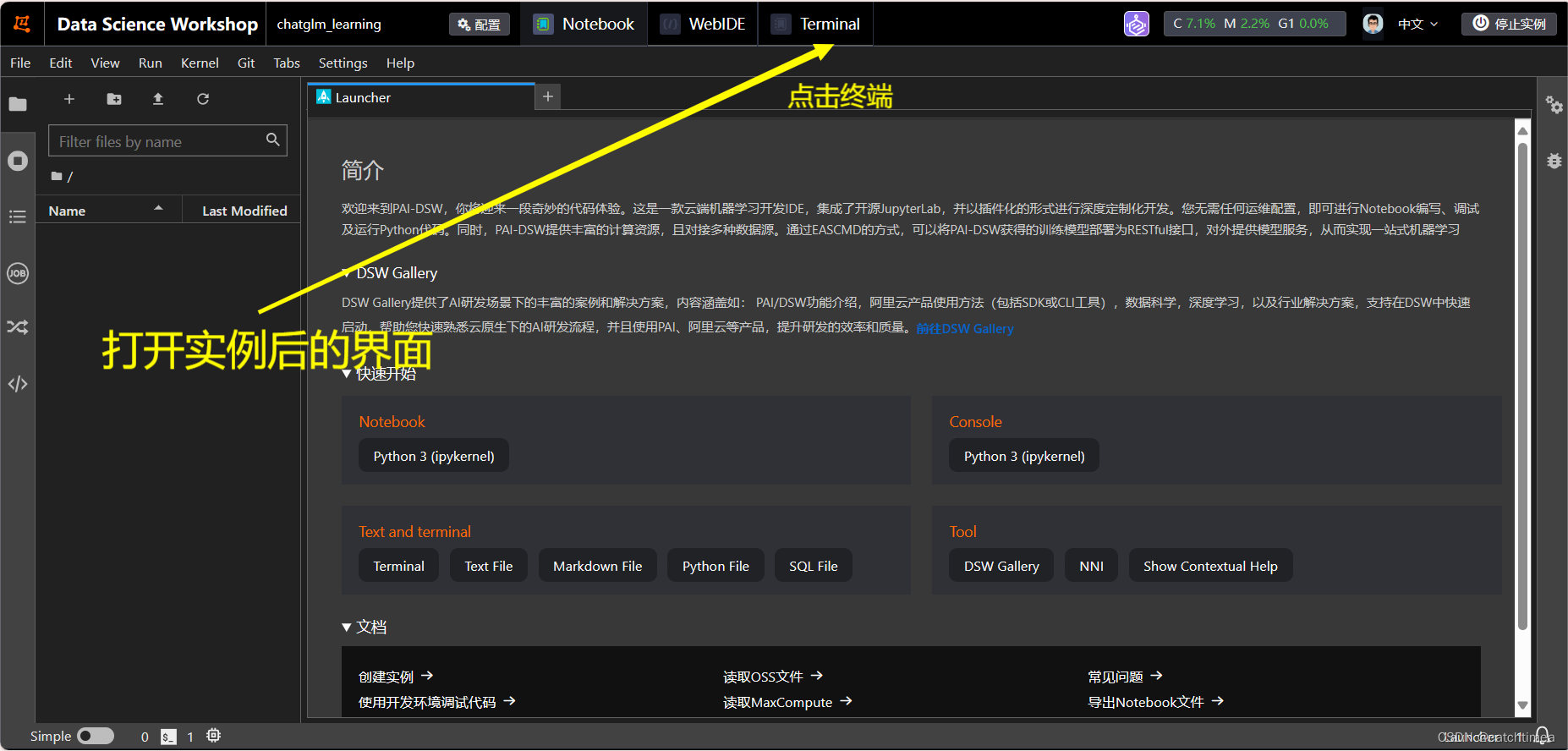Click the new launcher plus icon
Screen dimensions: 1568x751
click(69, 99)
